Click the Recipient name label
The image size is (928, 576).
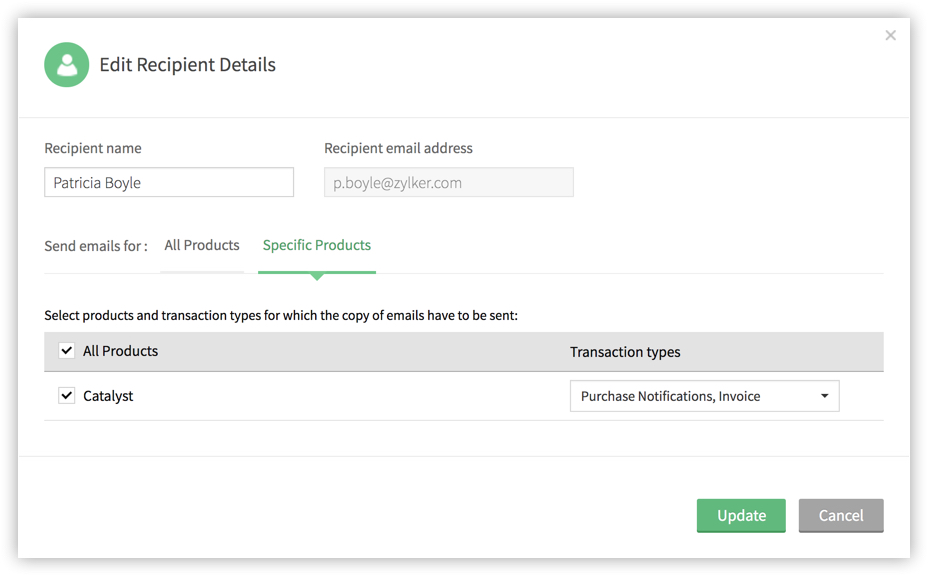tap(93, 148)
